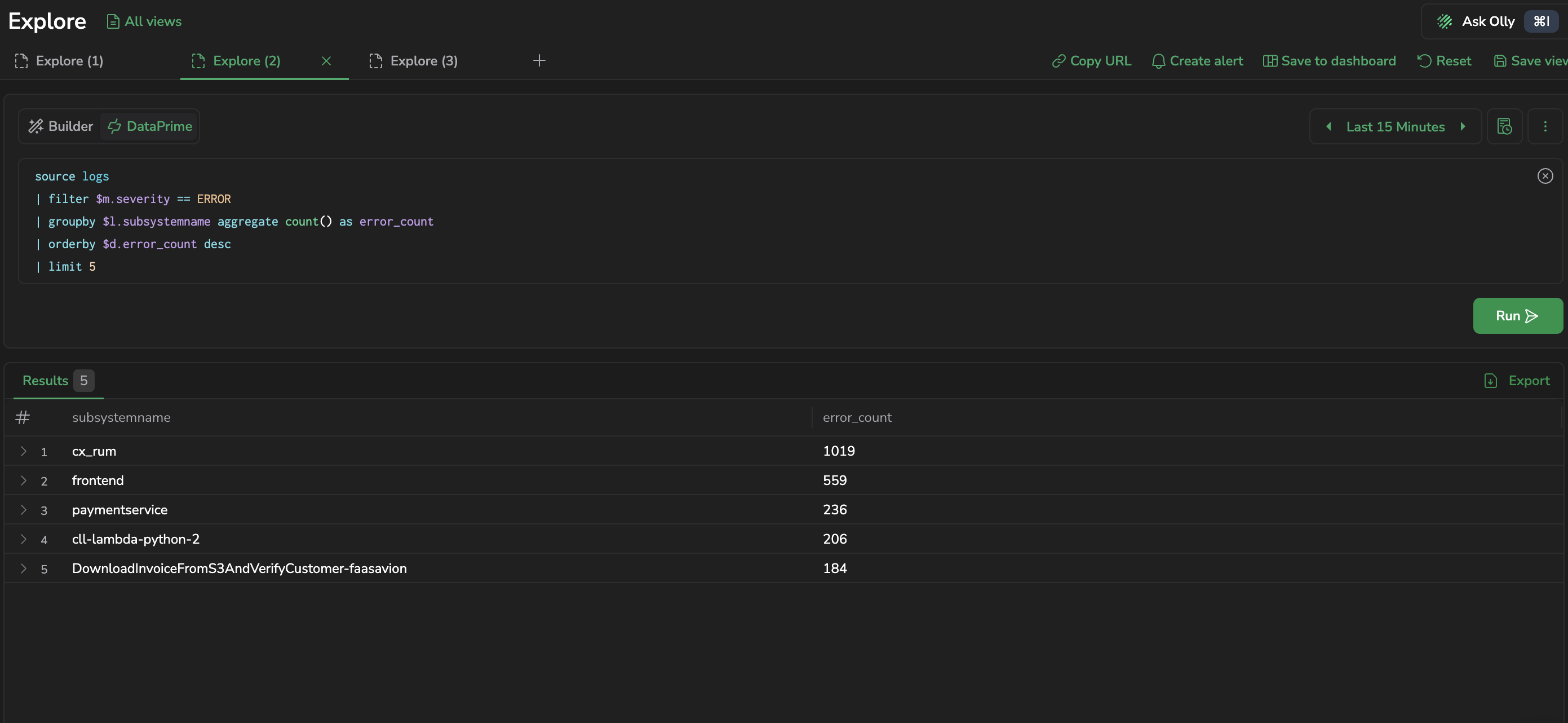
Task: Step to the previous time range arrow
Action: coord(1329,126)
